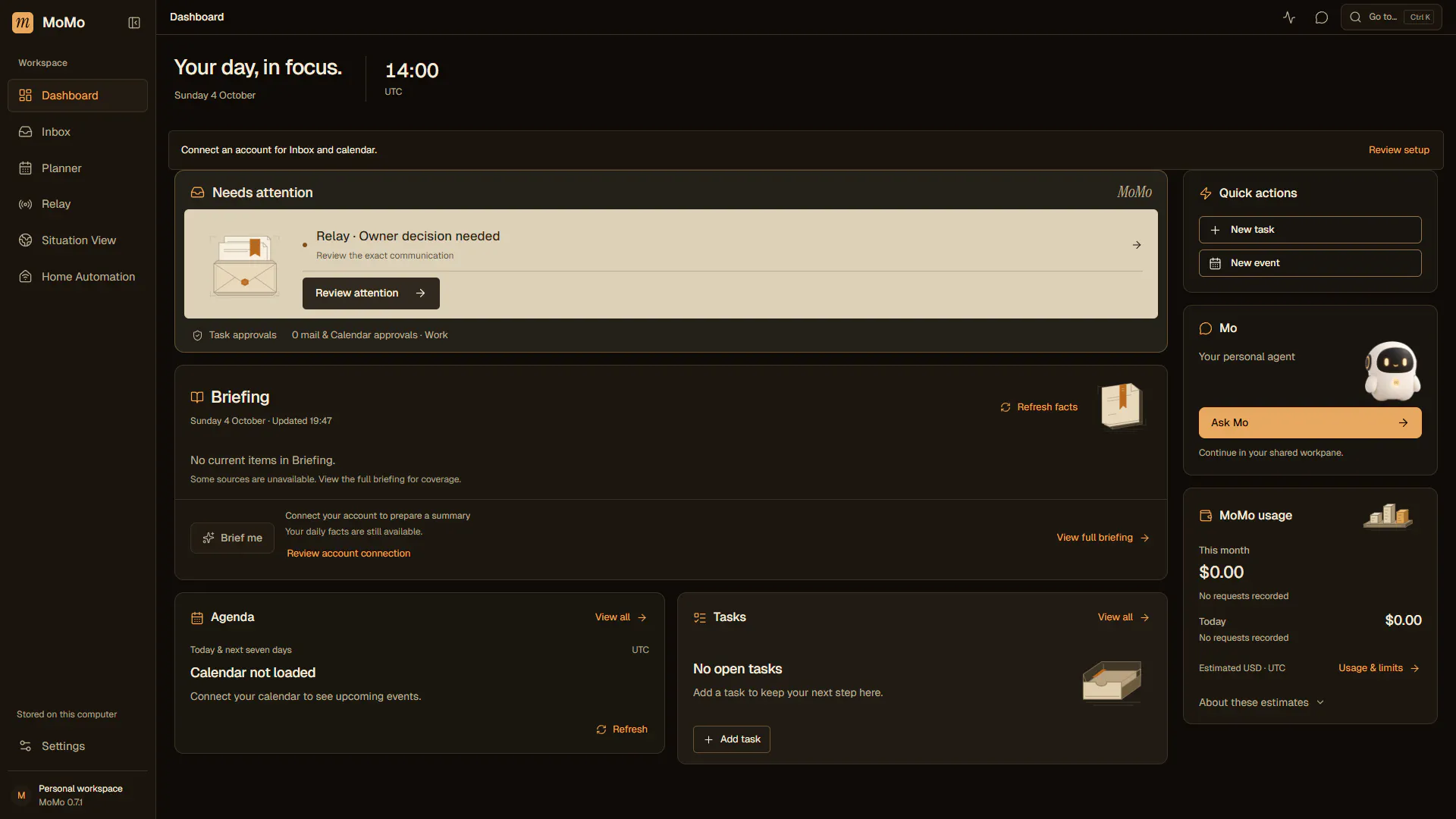The height and width of the screenshot is (819, 1456).
Task: Click Refresh in the Agenda card
Action: tap(622, 730)
